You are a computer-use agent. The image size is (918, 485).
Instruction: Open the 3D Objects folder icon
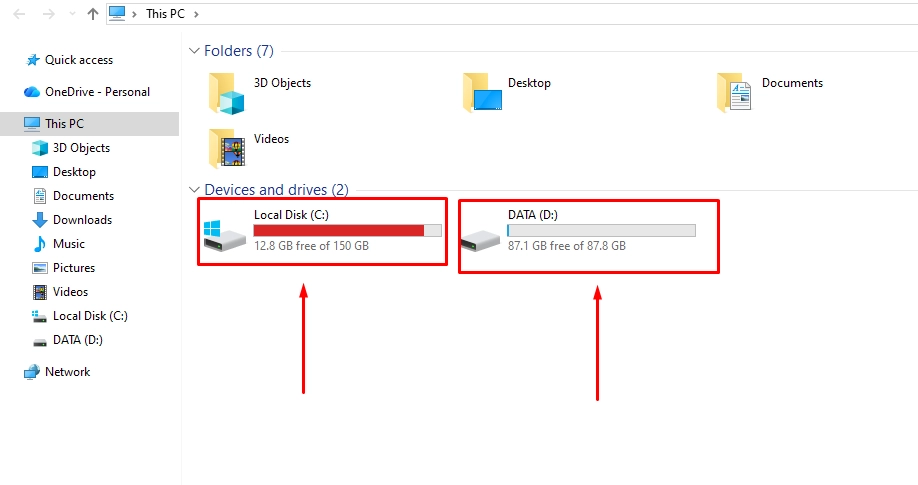(x=227, y=95)
